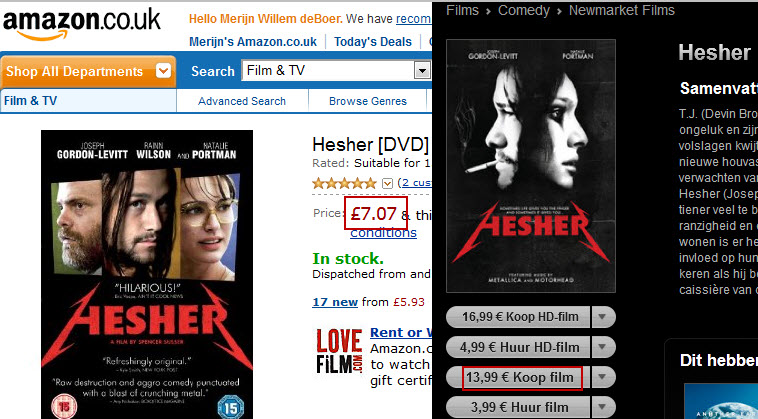Click the Hesher iTunes poster artwork
The height and width of the screenshot is (419, 758).
[531, 166]
